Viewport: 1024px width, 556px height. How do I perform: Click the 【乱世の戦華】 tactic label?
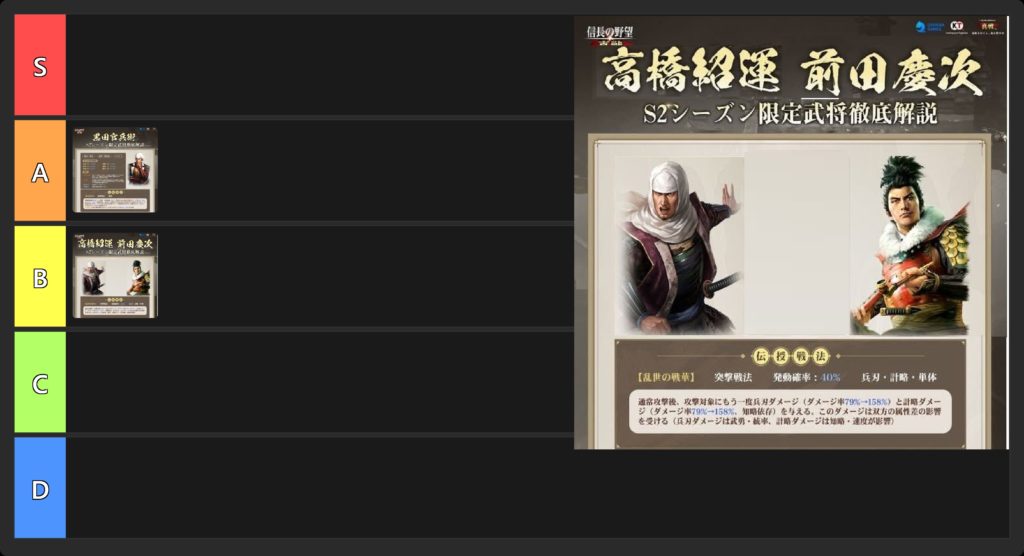point(665,378)
